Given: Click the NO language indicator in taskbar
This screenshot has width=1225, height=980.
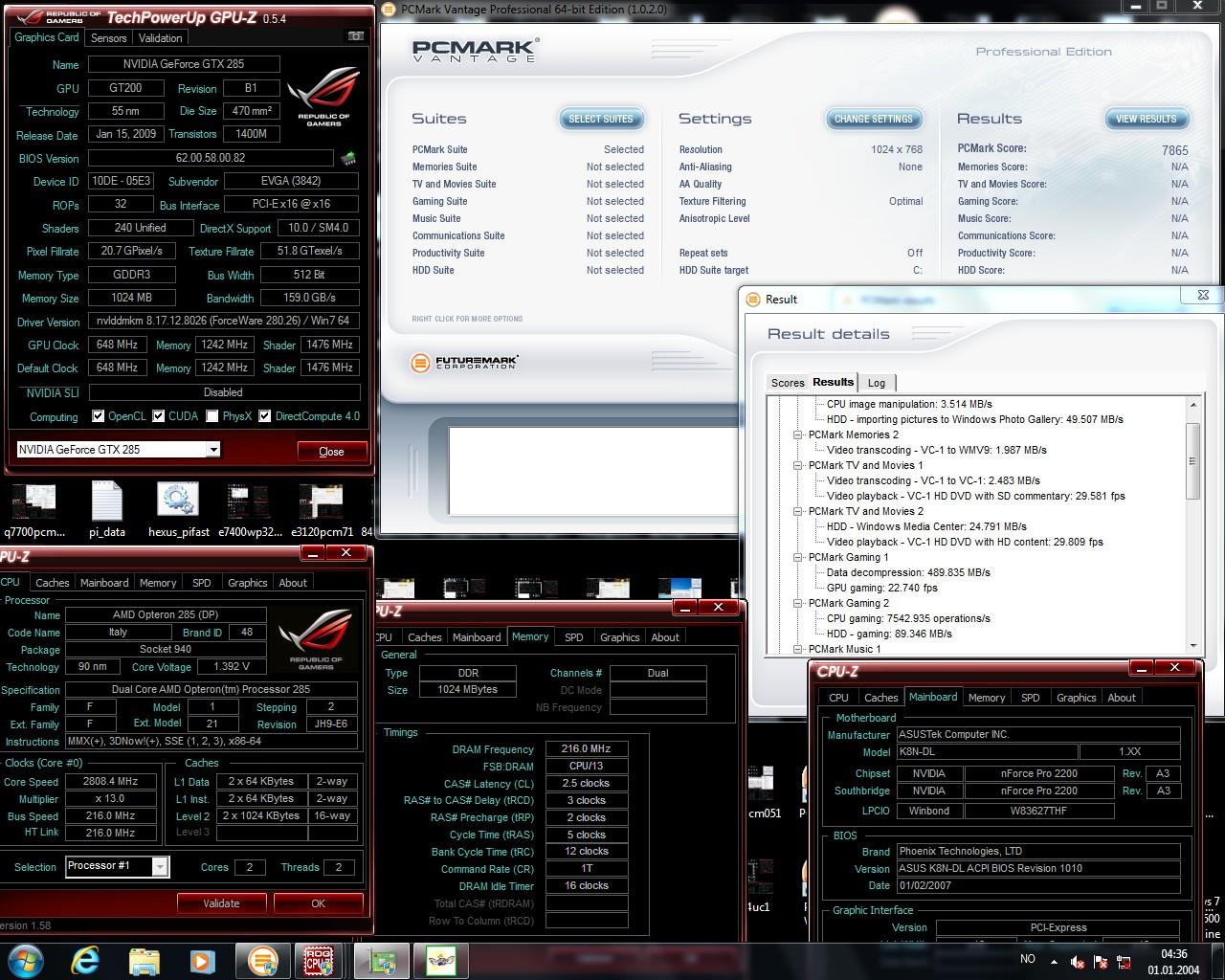Looking at the screenshot, I should pyautogui.click(x=1028, y=958).
